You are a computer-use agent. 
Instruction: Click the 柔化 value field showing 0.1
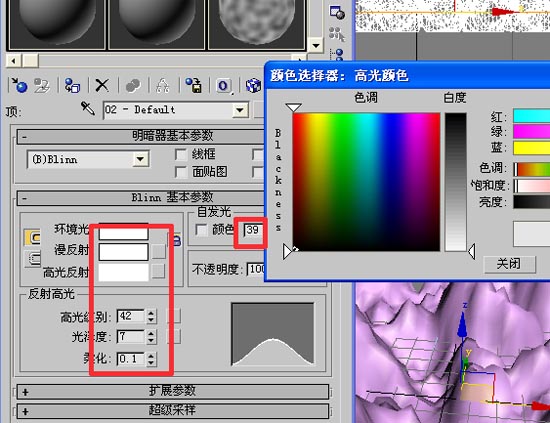[130, 358]
